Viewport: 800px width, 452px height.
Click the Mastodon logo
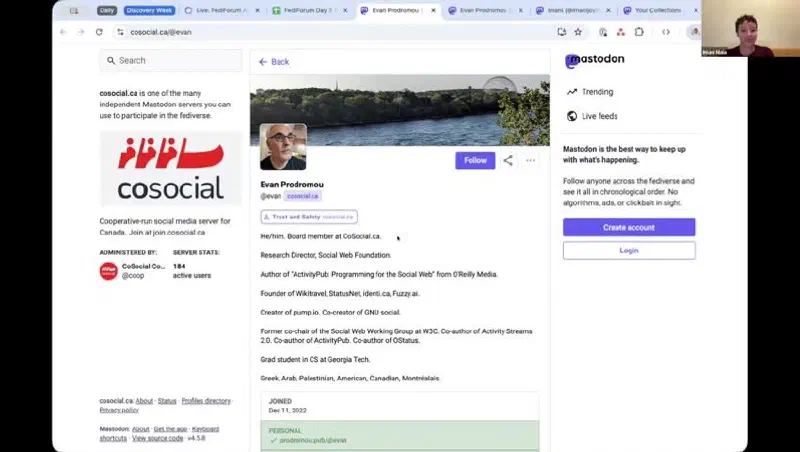[595, 60]
